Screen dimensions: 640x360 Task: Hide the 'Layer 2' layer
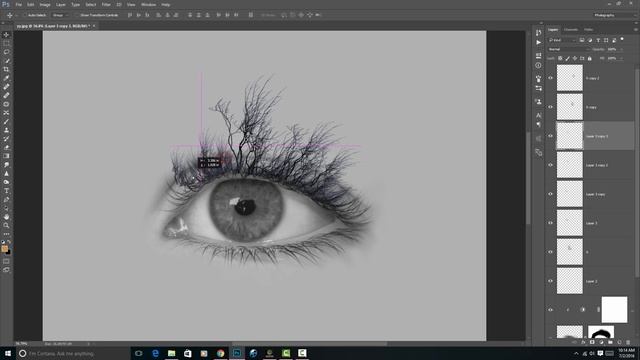(550, 281)
